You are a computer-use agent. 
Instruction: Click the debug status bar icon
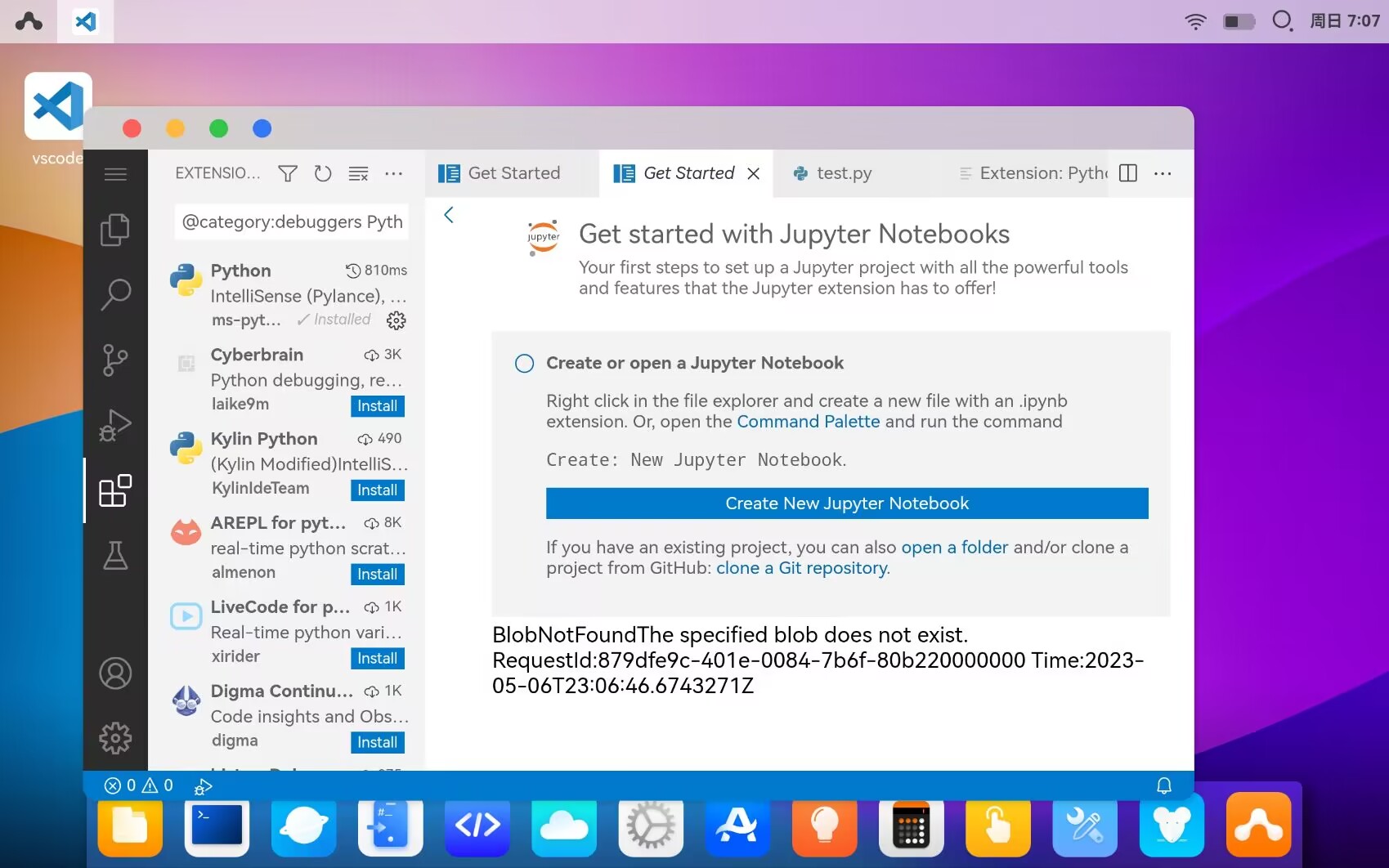pos(203,786)
